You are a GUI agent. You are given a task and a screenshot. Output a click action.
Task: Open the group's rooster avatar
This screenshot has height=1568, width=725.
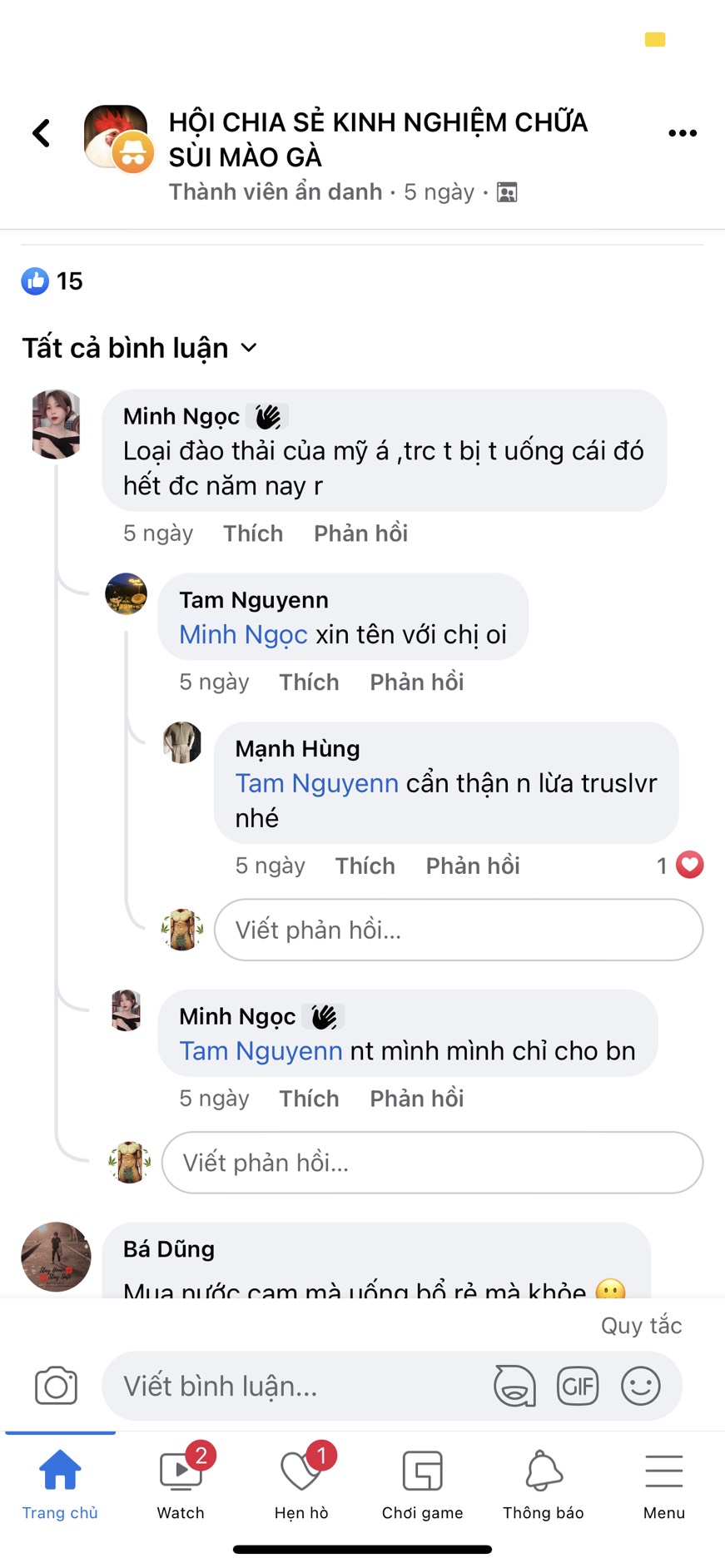coord(115,136)
